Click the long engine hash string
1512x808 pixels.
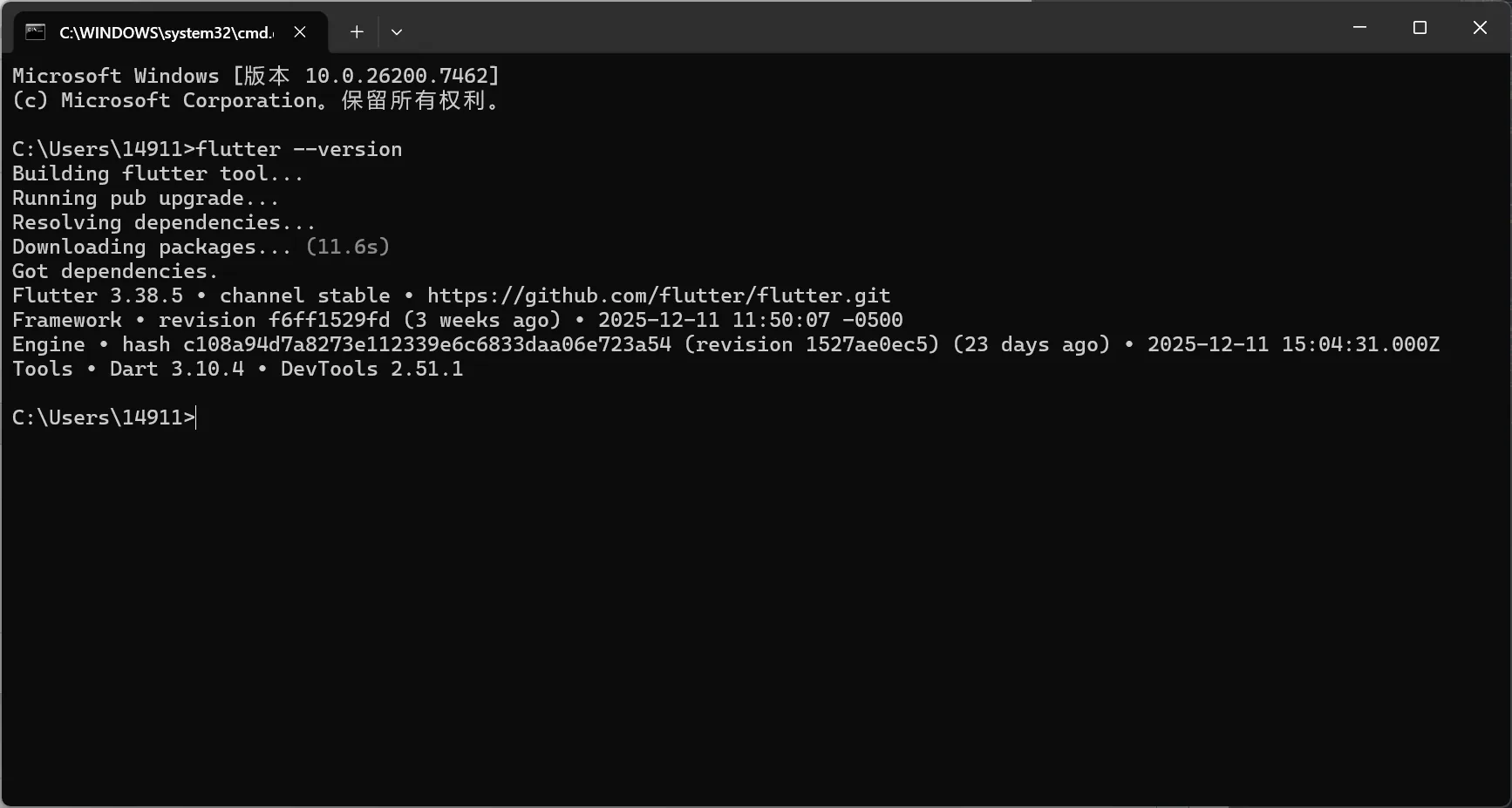(x=427, y=344)
